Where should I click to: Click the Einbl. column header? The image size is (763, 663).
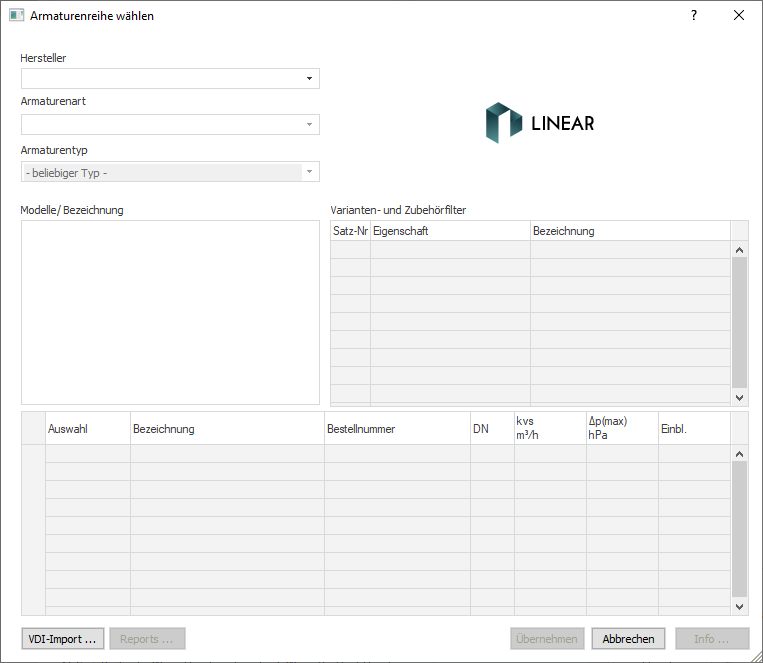pyautogui.click(x=694, y=428)
